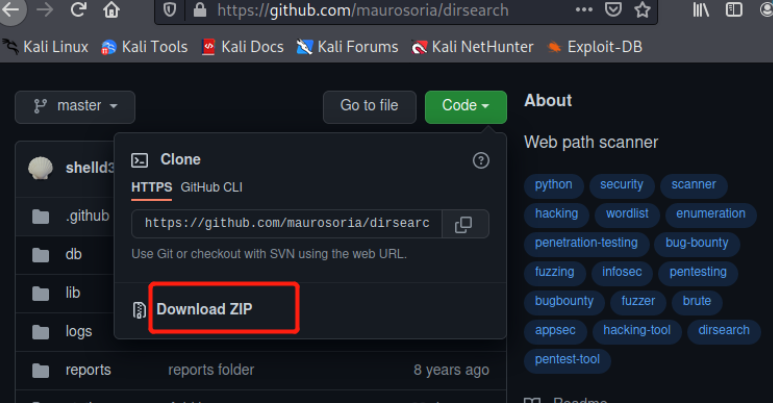Copy the clone URL with clipboard icon

tap(463, 224)
